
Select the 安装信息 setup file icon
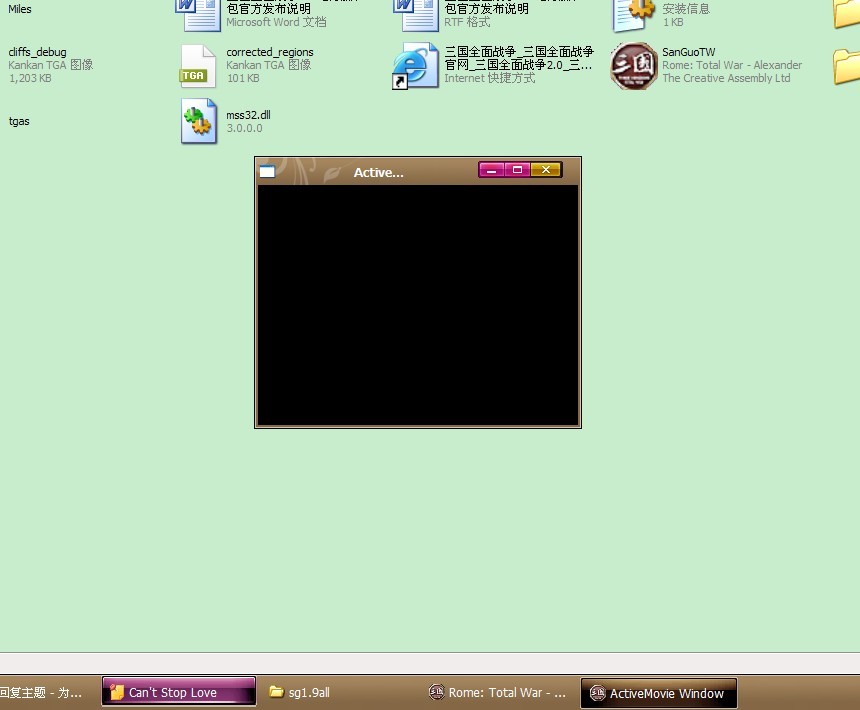634,14
